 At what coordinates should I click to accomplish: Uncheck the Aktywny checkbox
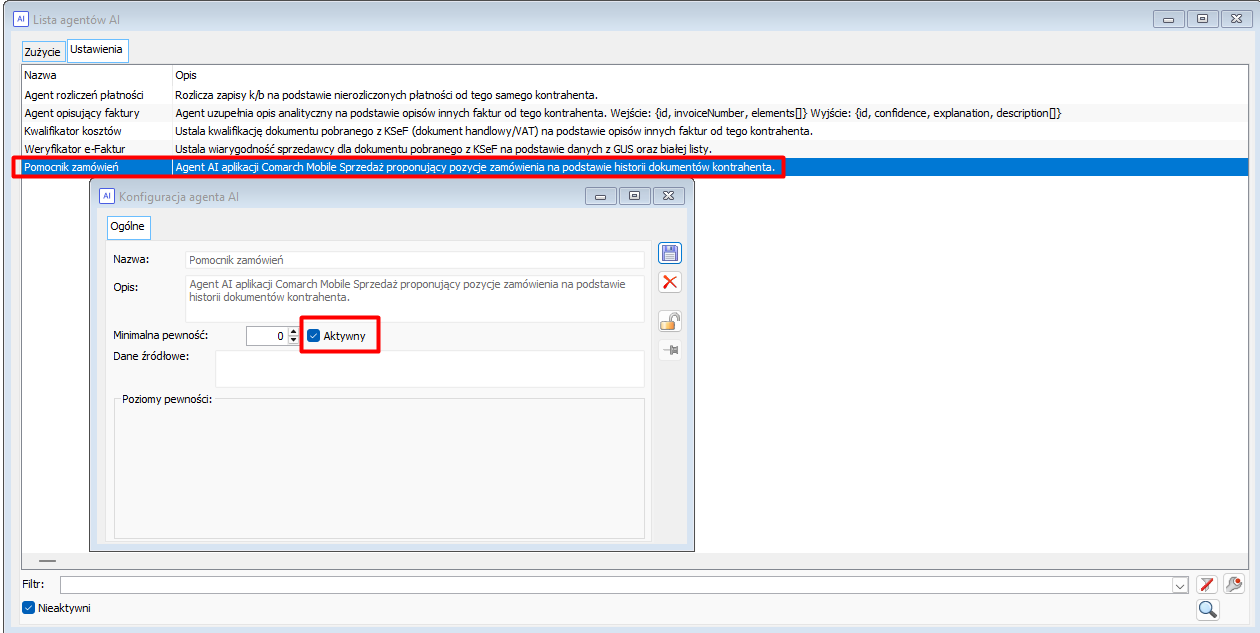tap(313, 336)
